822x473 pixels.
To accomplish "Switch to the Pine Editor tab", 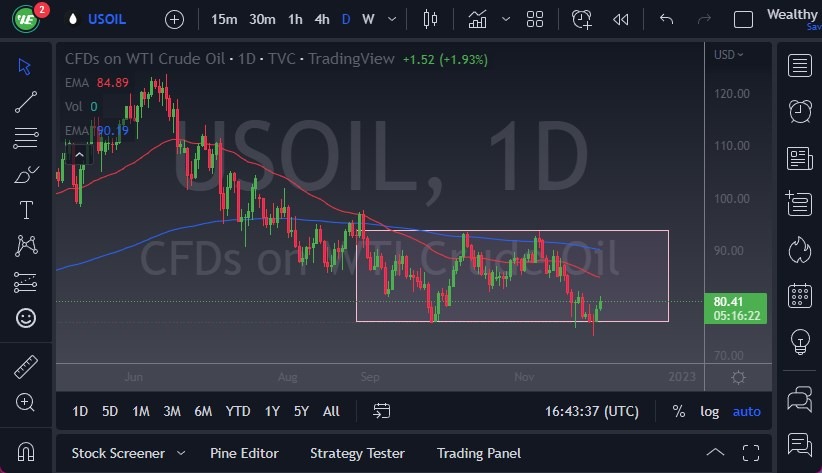I will (x=244, y=453).
